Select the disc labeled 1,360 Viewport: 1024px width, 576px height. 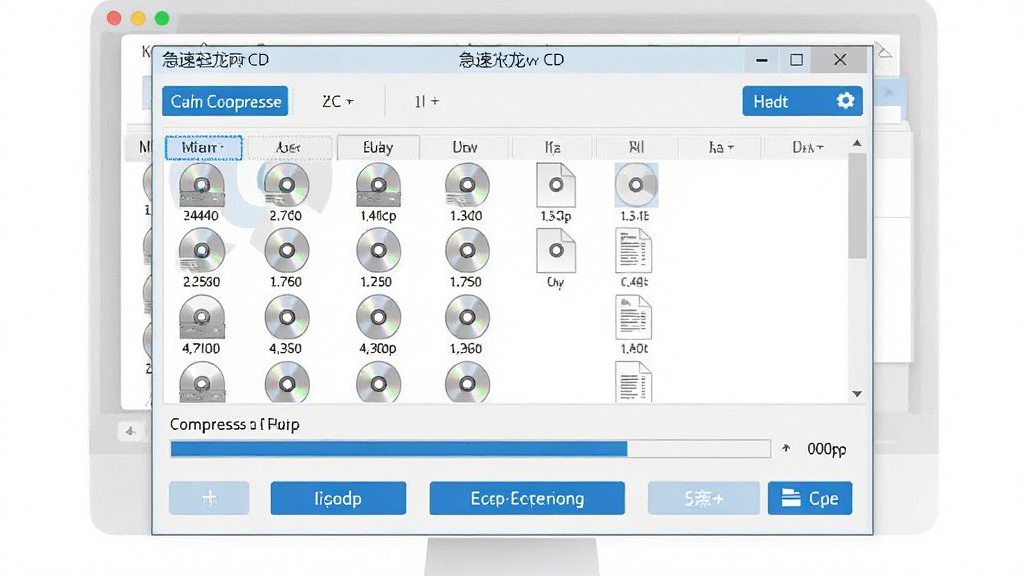pos(467,317)
